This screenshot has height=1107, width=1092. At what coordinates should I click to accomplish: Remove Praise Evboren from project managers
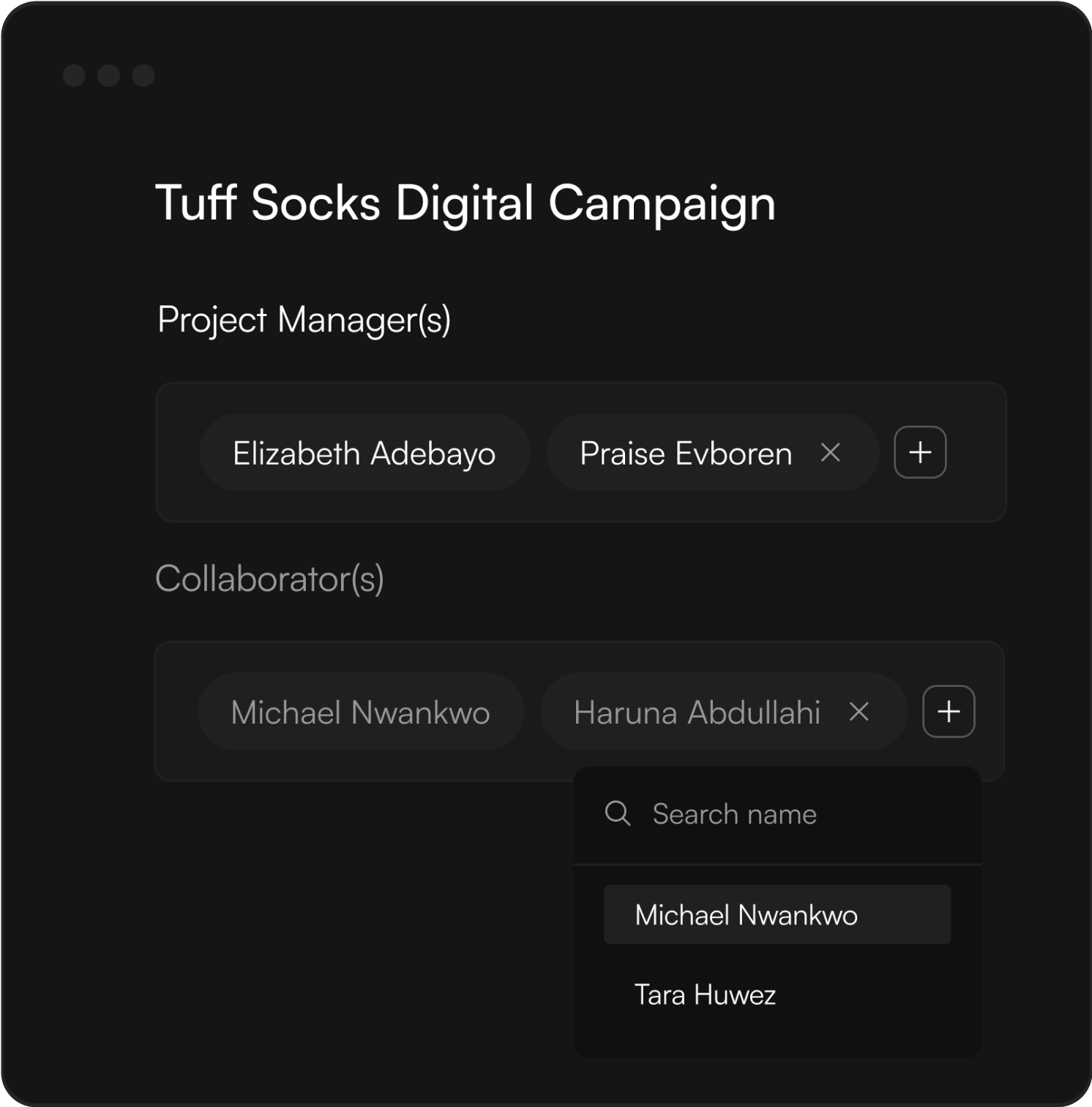point(830,453)
